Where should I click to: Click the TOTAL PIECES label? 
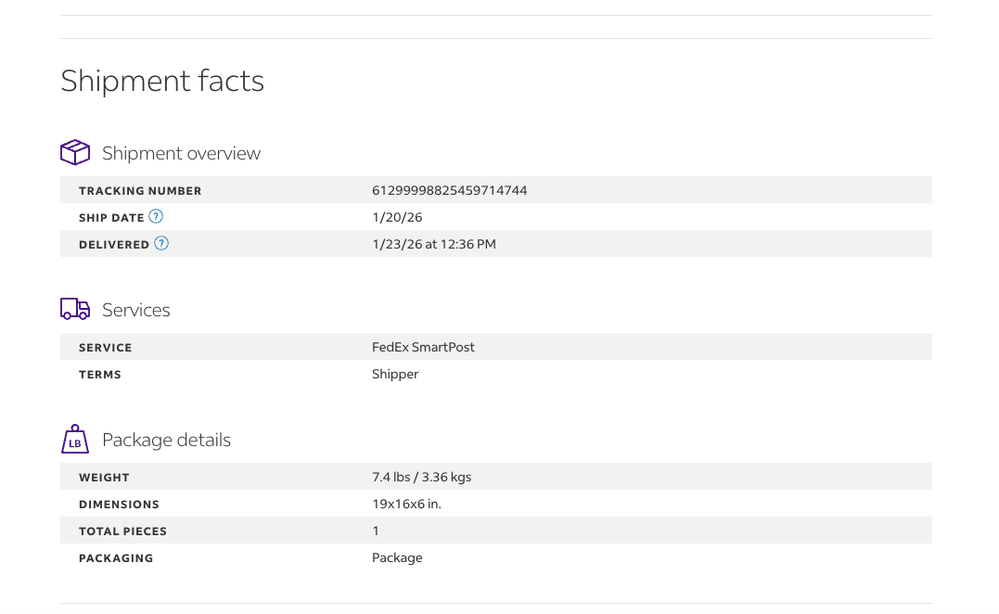click(123, 531)
